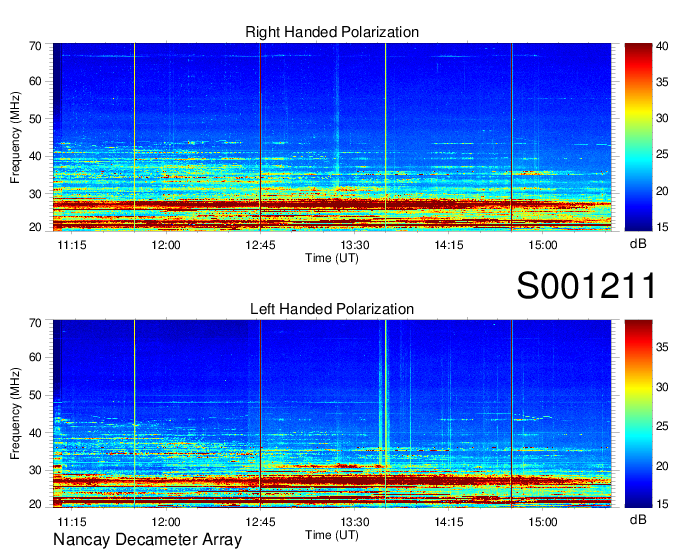Click the 60 frequency tick on top plot

tap(35, 82)
